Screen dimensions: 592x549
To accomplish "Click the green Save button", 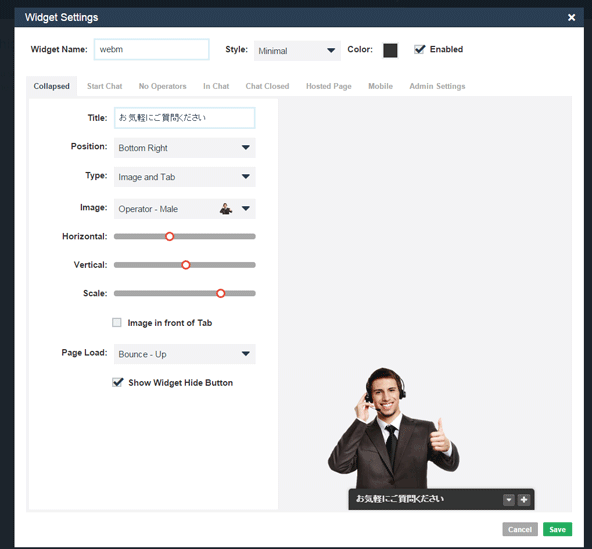I will pyautogui.click(x=557, y=529).
